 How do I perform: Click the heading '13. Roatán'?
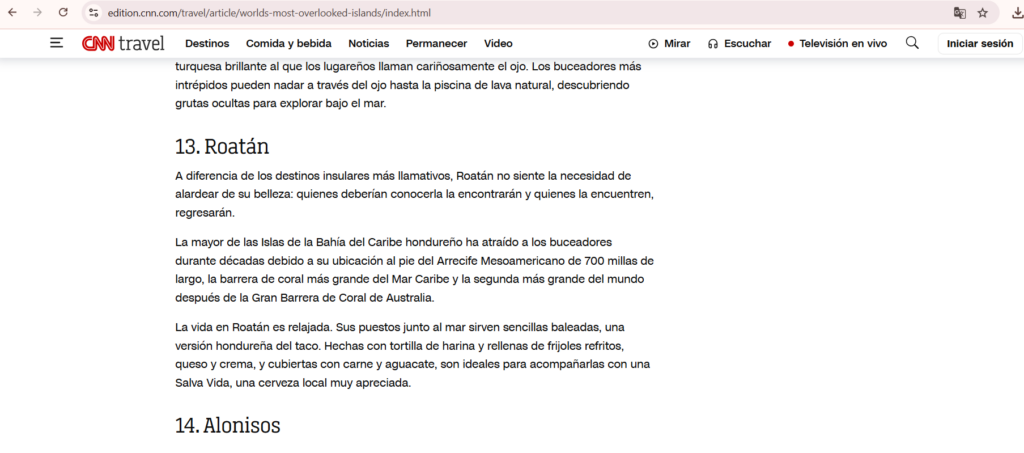(x=222, y=146)
